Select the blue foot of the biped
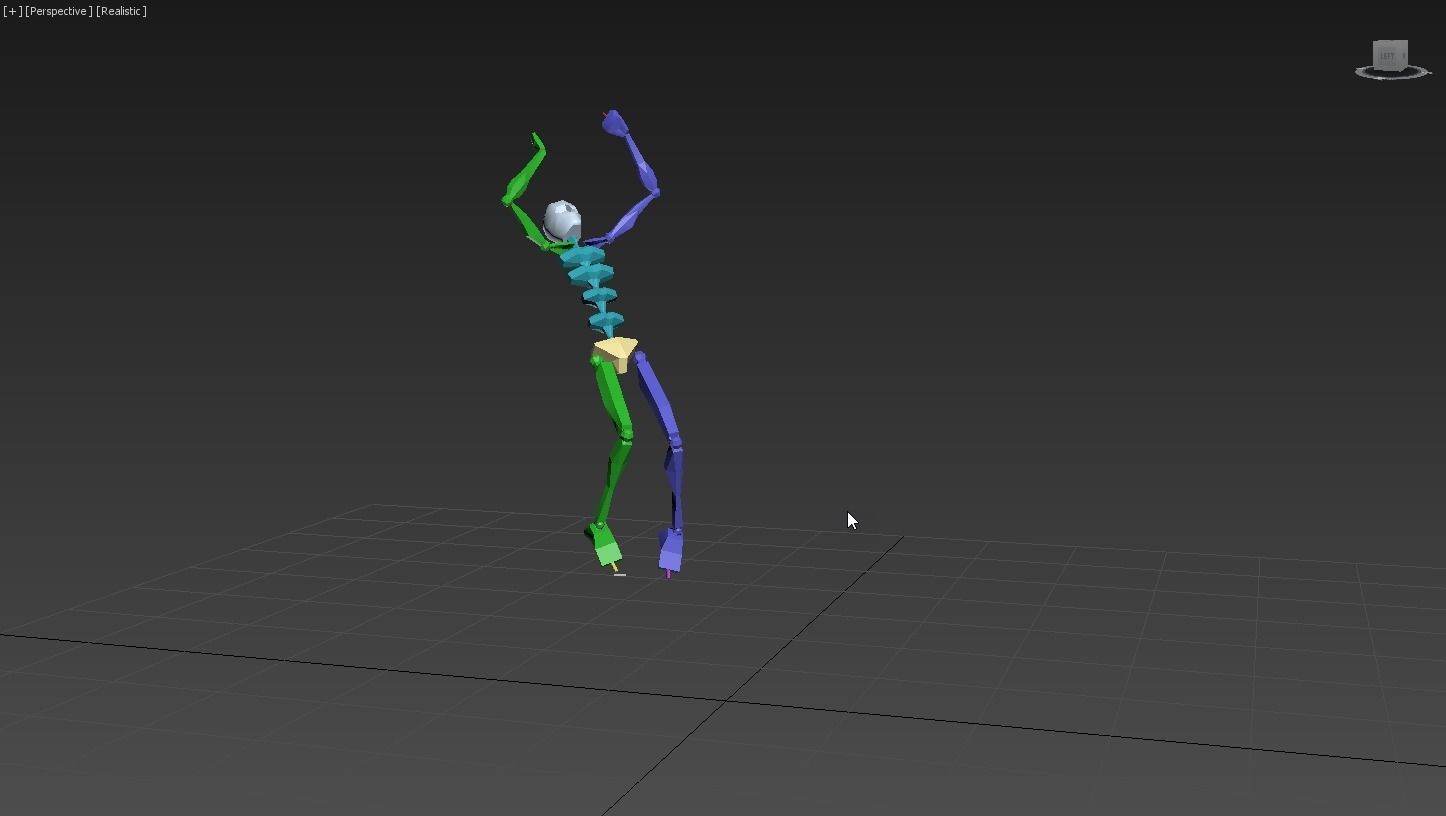This screenshot has height=816, width=1446. coord(670,550)
